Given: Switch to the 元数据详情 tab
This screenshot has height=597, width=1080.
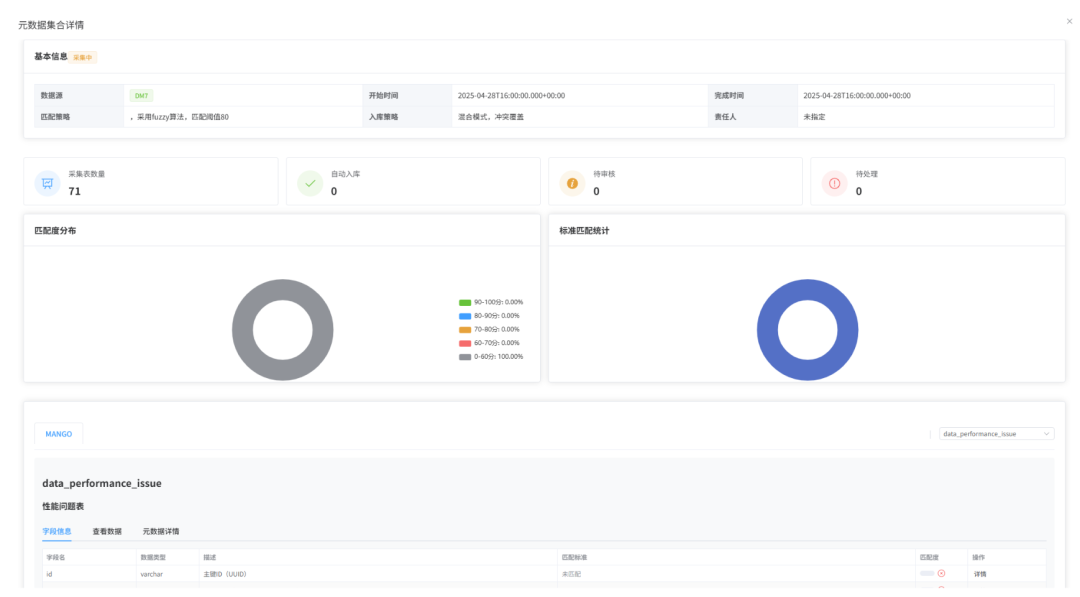Looking at the screenshot, I should pos(160,532).
